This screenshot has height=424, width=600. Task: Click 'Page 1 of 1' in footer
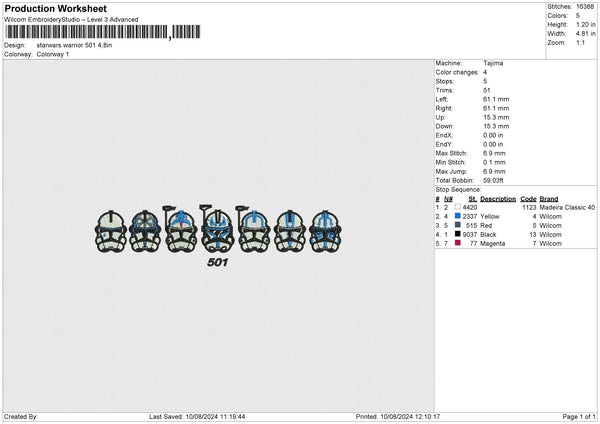pos(579,417)
